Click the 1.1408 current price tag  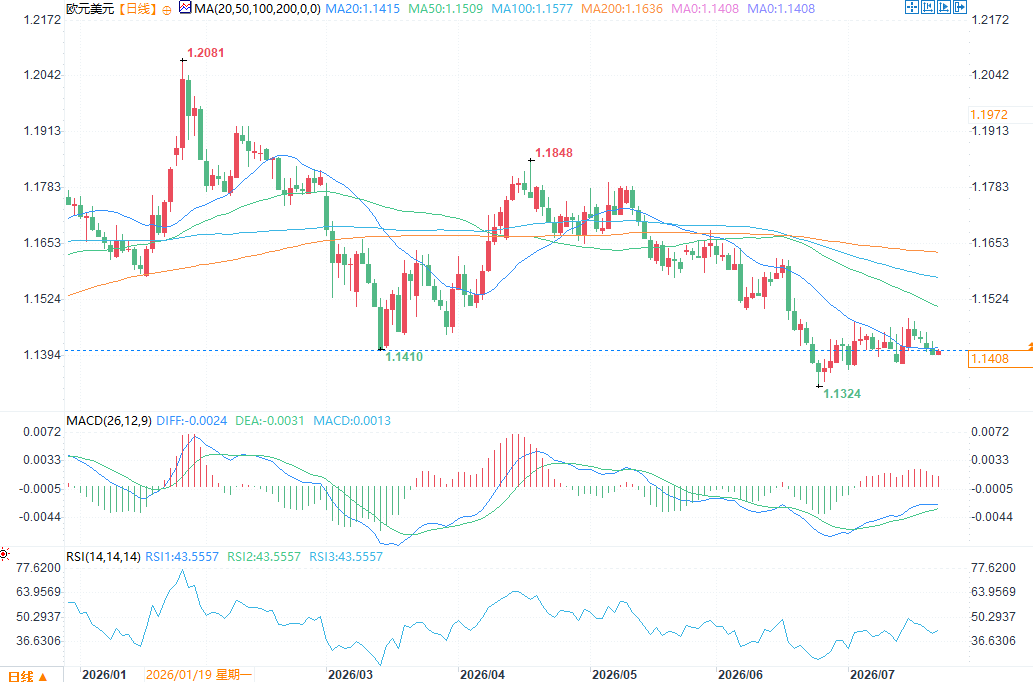(x=990, y=358)
